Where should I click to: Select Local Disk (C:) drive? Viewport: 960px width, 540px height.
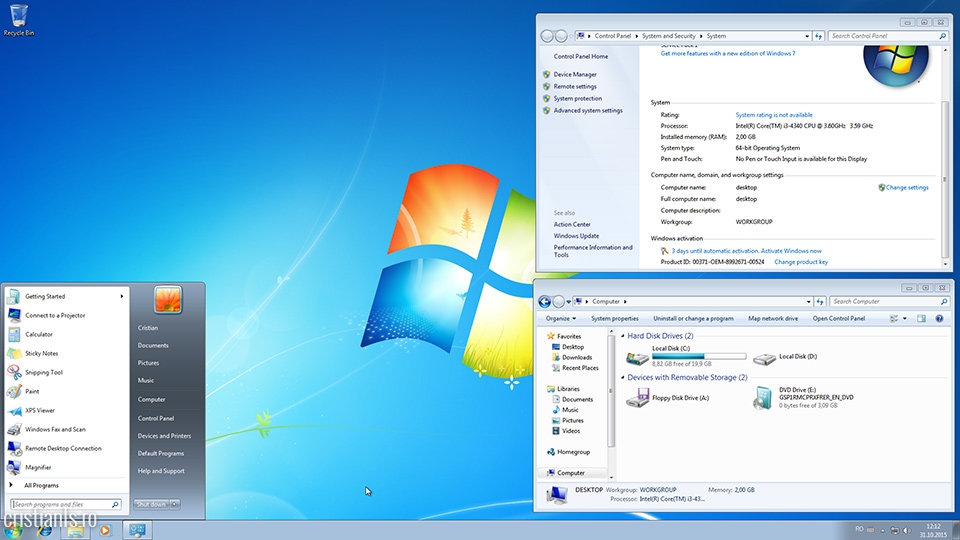pos(686,356)
